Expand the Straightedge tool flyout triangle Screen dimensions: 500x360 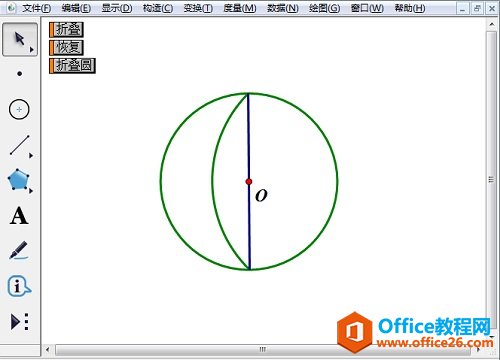pos(31,155)
